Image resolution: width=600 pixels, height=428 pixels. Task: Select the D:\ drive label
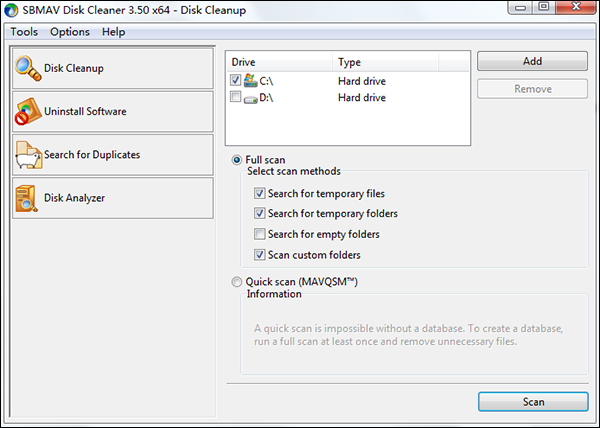pyautogui.click(x=266, y=98)
